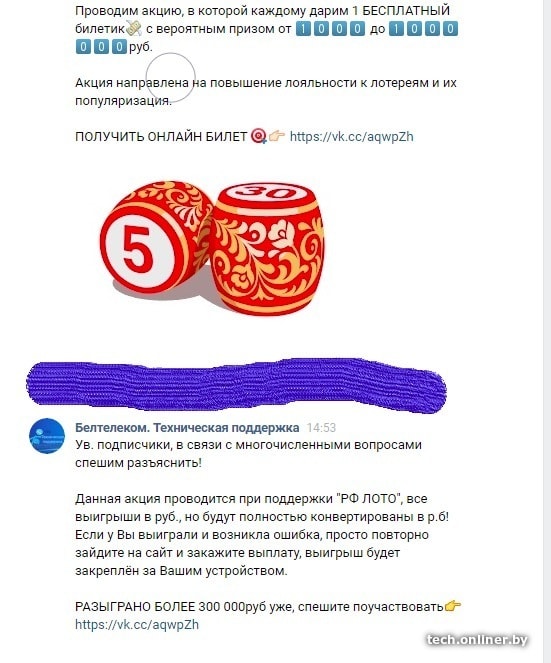The image size is (551, 663).
Task: Open vk.cc link after "ПОЛУЧИТЬ ОНЛАЙН БИЛЕТ"
Action: point(351,137)
